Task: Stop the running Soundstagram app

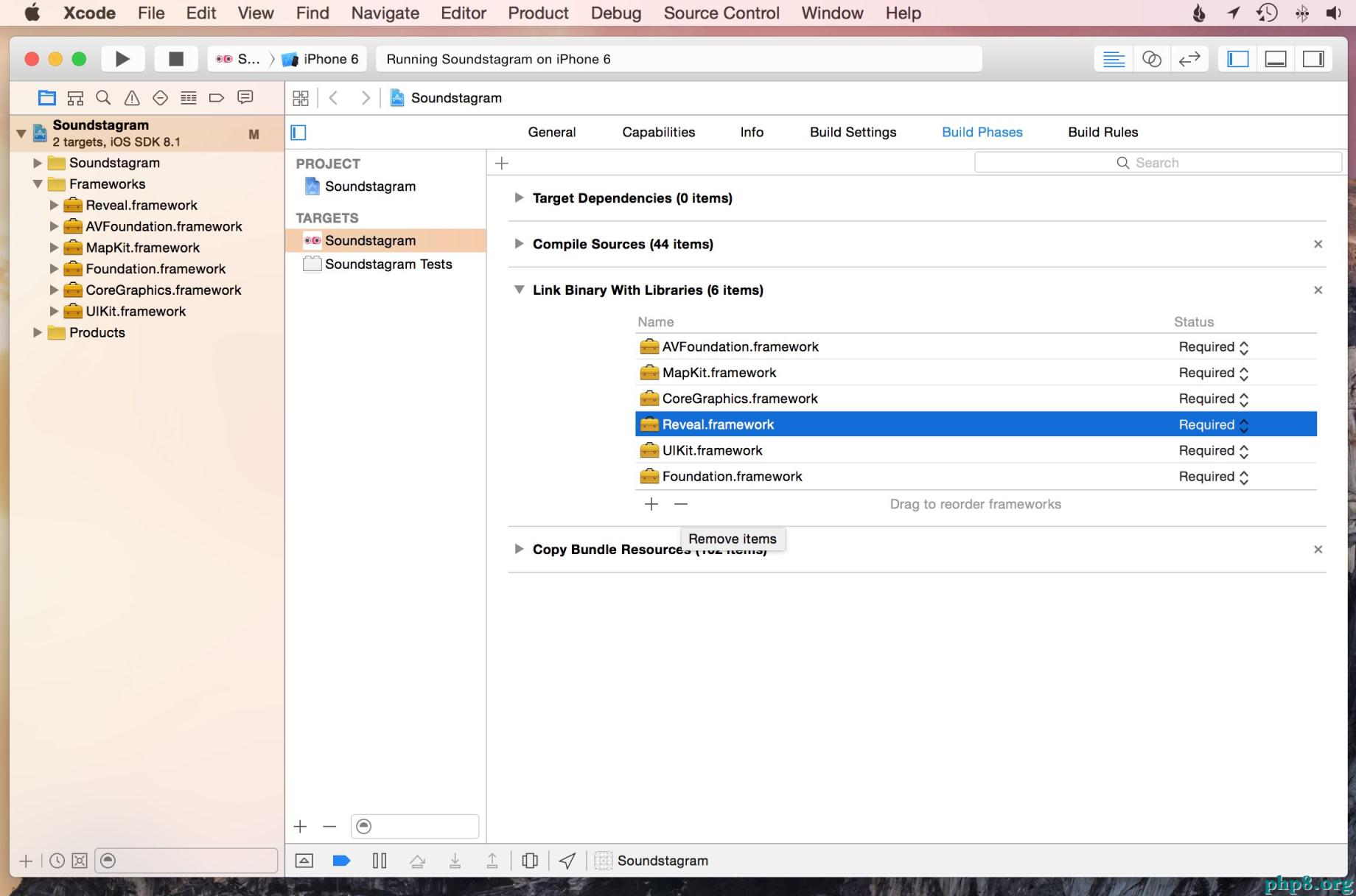Action: click(175, 59)
